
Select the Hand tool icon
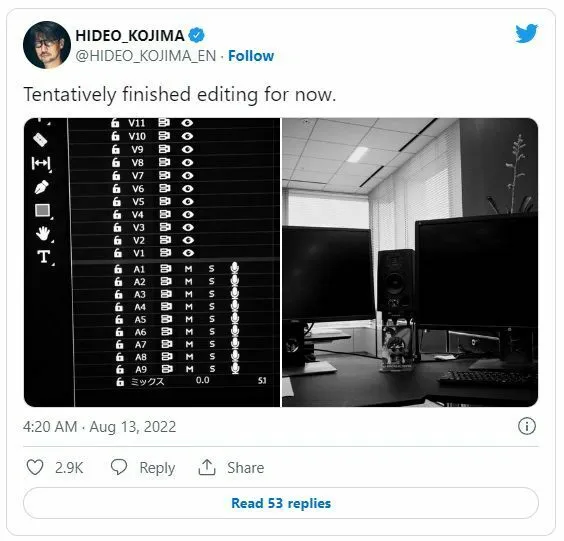click(x=43, y=233)
